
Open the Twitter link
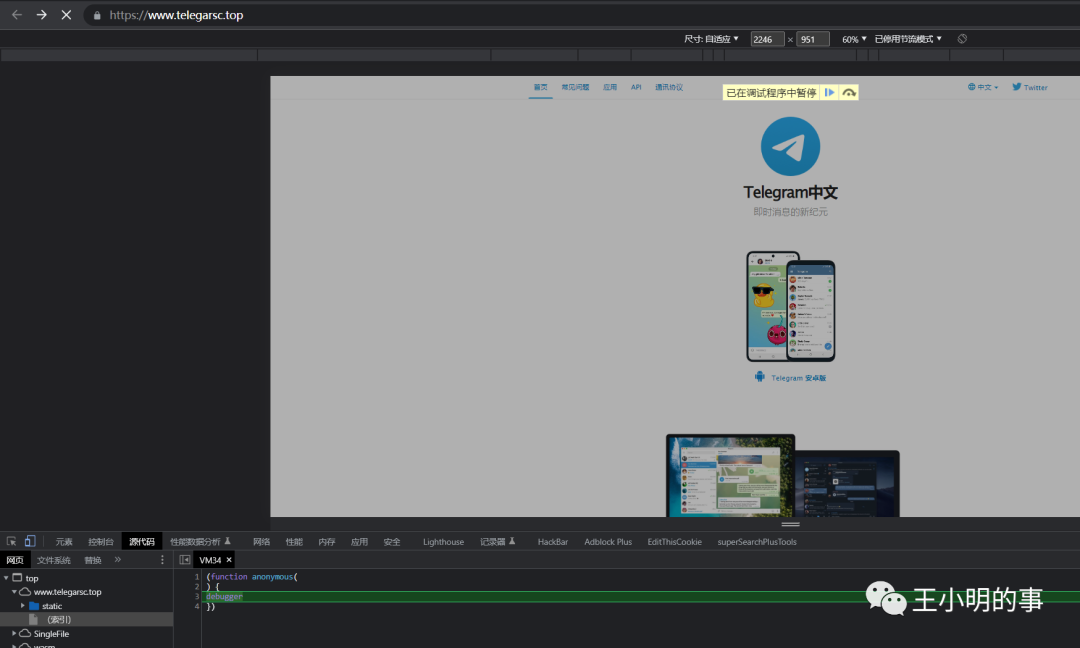tap(1030, 87)
